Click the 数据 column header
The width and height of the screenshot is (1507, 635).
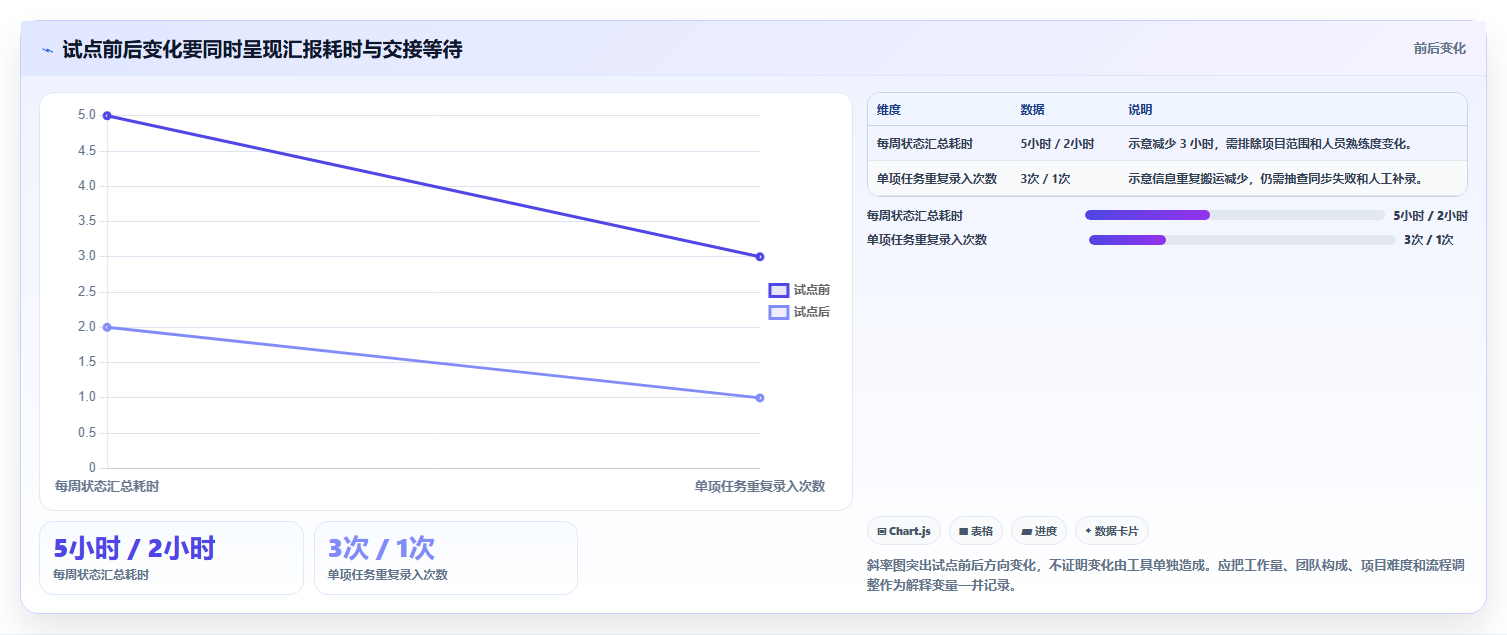click(1033, 110)
